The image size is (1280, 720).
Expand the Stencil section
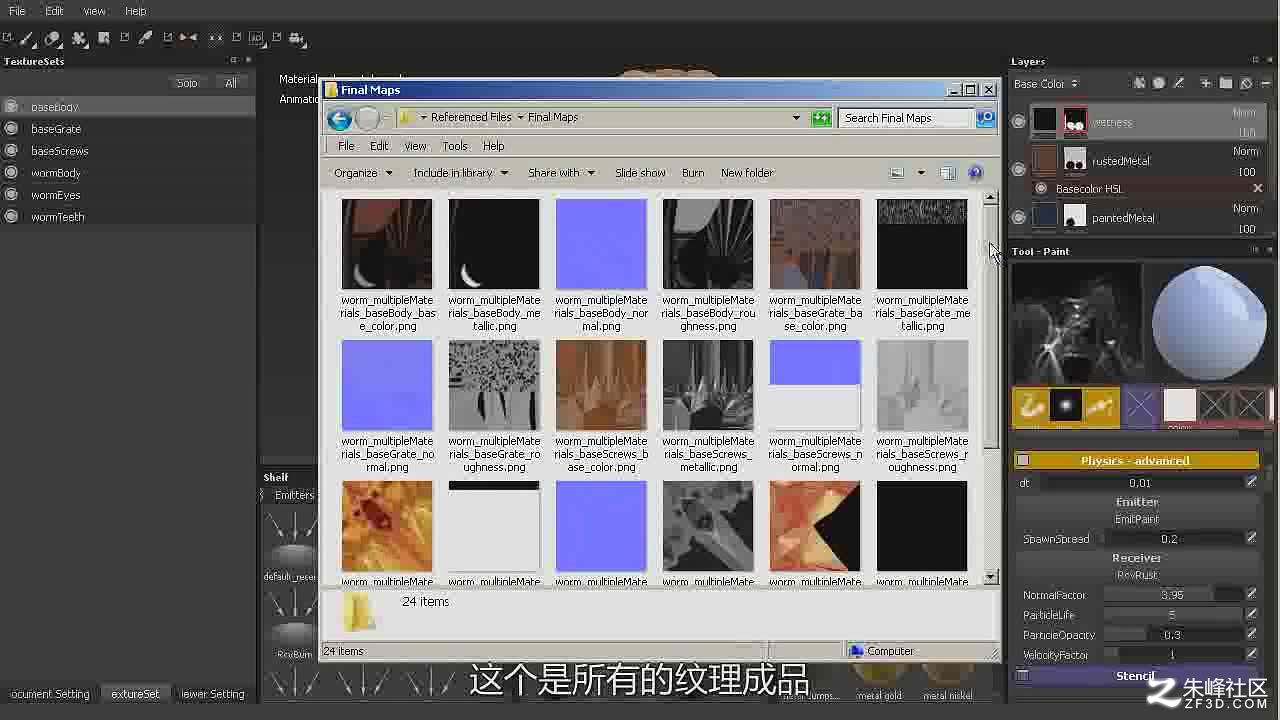click(1136, 676)
